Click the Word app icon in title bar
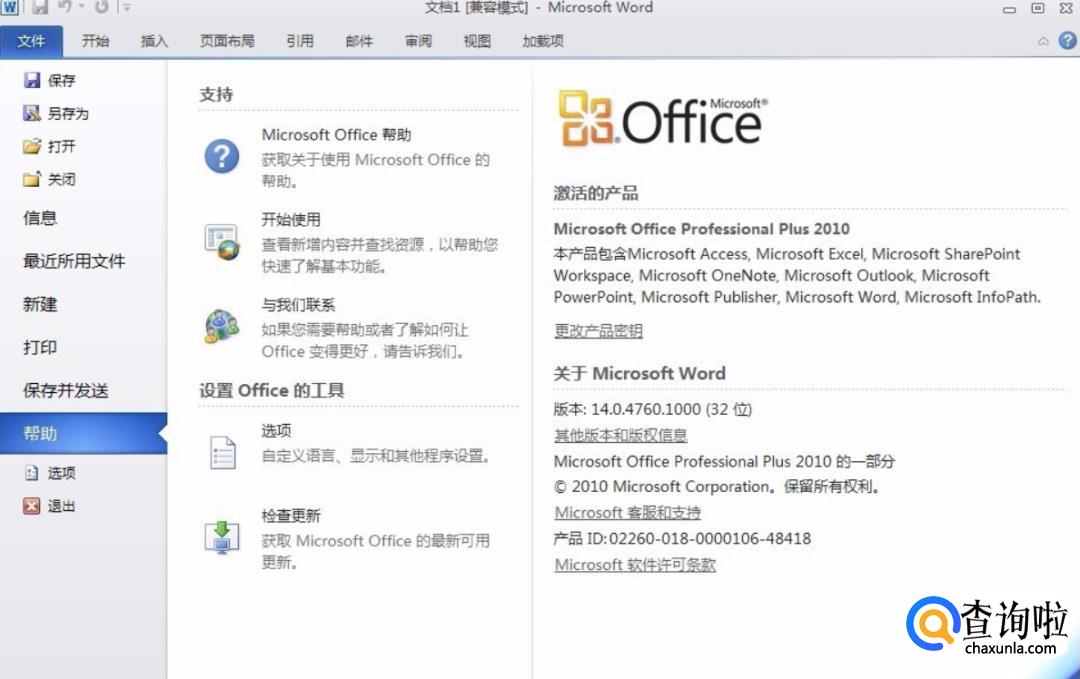The image size is (1080, 679). point(9,7)
